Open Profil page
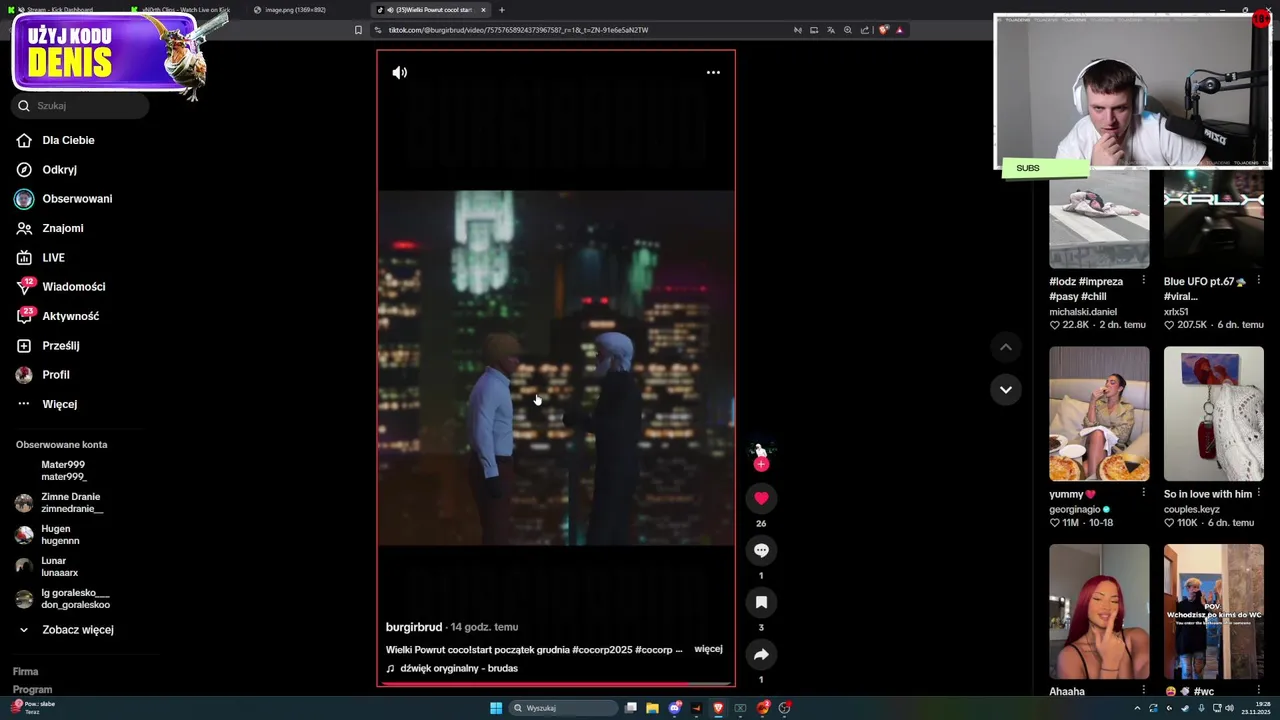 coord(43,375)
